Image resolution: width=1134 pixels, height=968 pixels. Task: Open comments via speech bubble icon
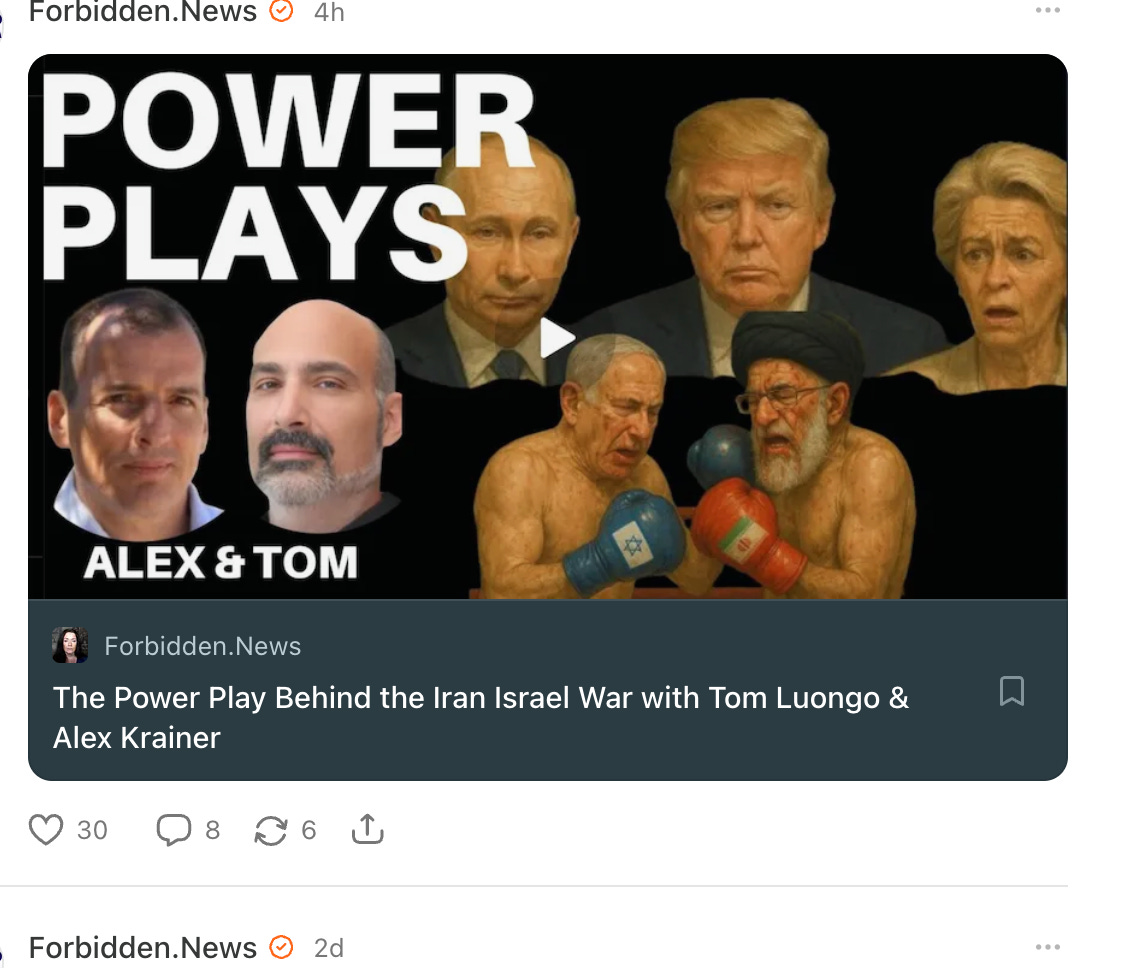(174, 830)
